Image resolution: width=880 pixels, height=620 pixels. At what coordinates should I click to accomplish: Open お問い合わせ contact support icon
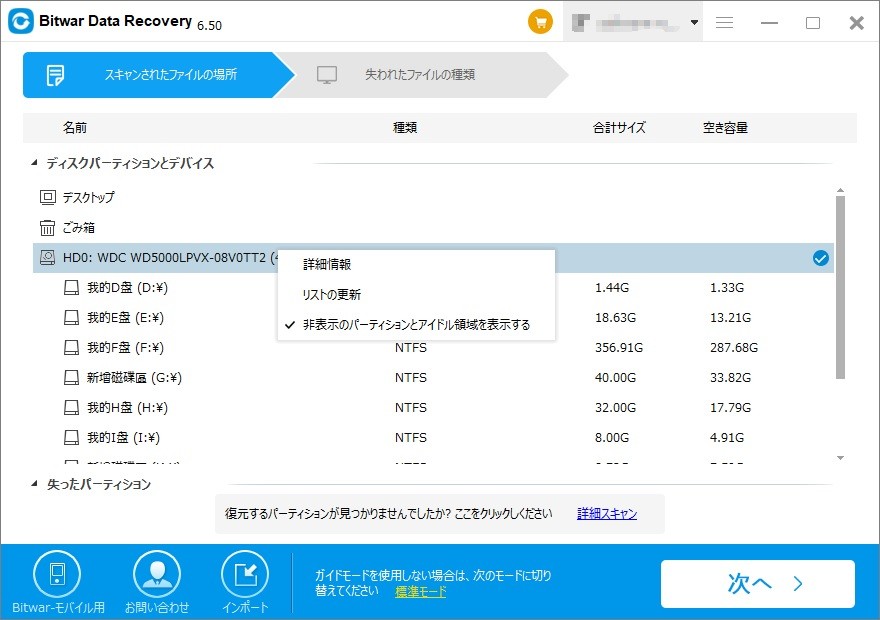(x=156, y=573)
